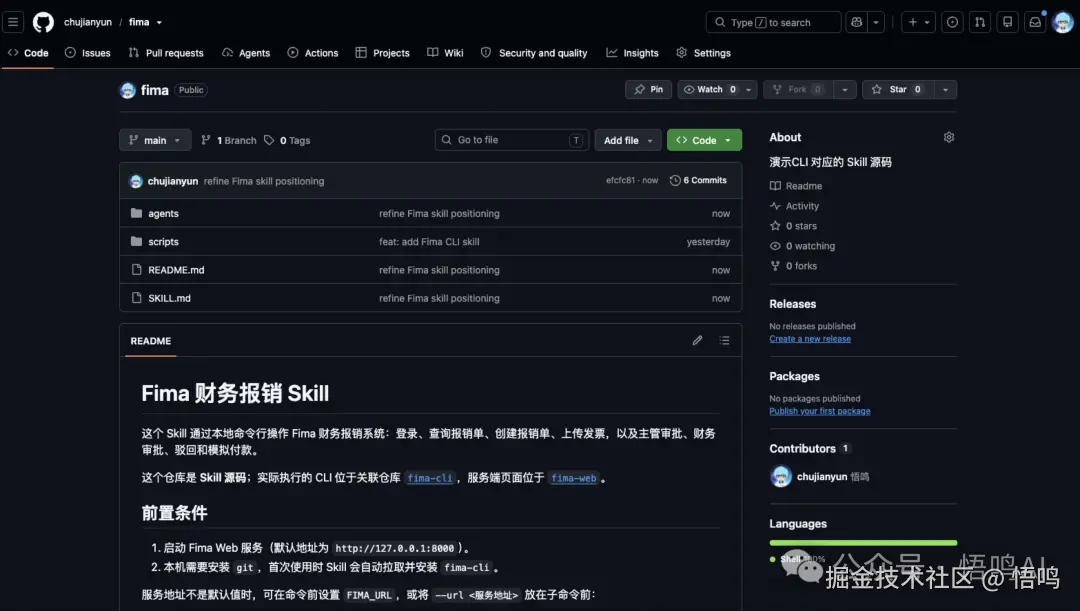View the 1 Branch link
1080x611 pixels.
click(229, 141)
